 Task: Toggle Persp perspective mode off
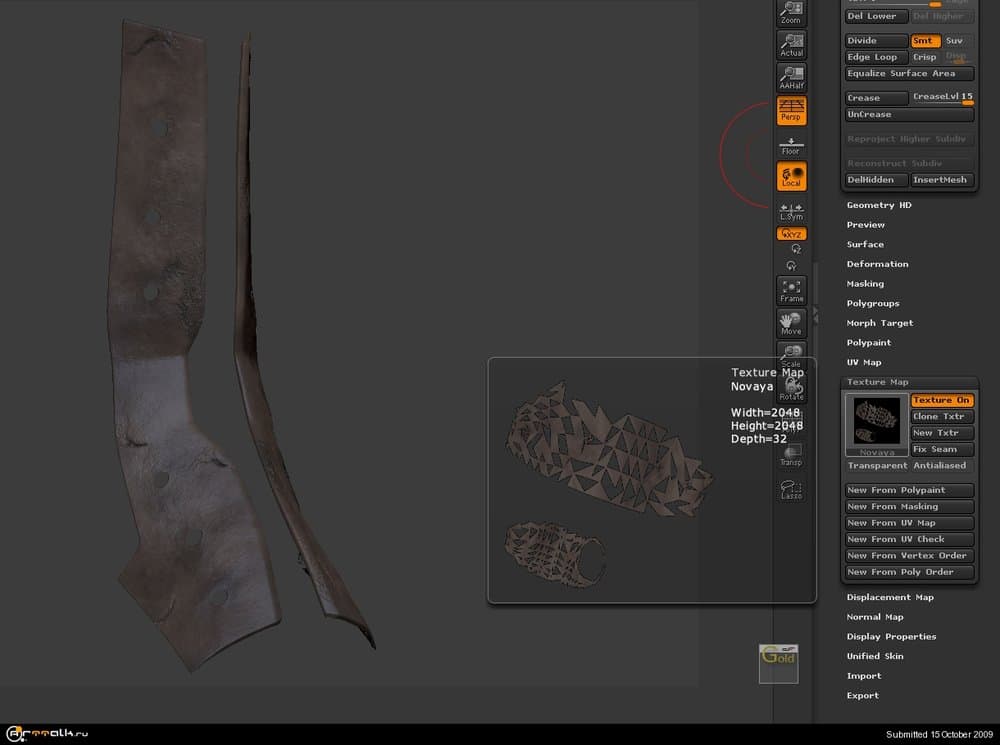click(x=791, y=111)
